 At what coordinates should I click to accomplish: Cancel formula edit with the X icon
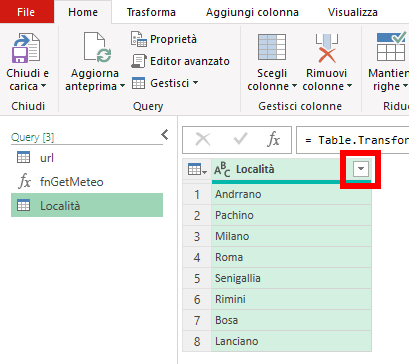point(203,139)
